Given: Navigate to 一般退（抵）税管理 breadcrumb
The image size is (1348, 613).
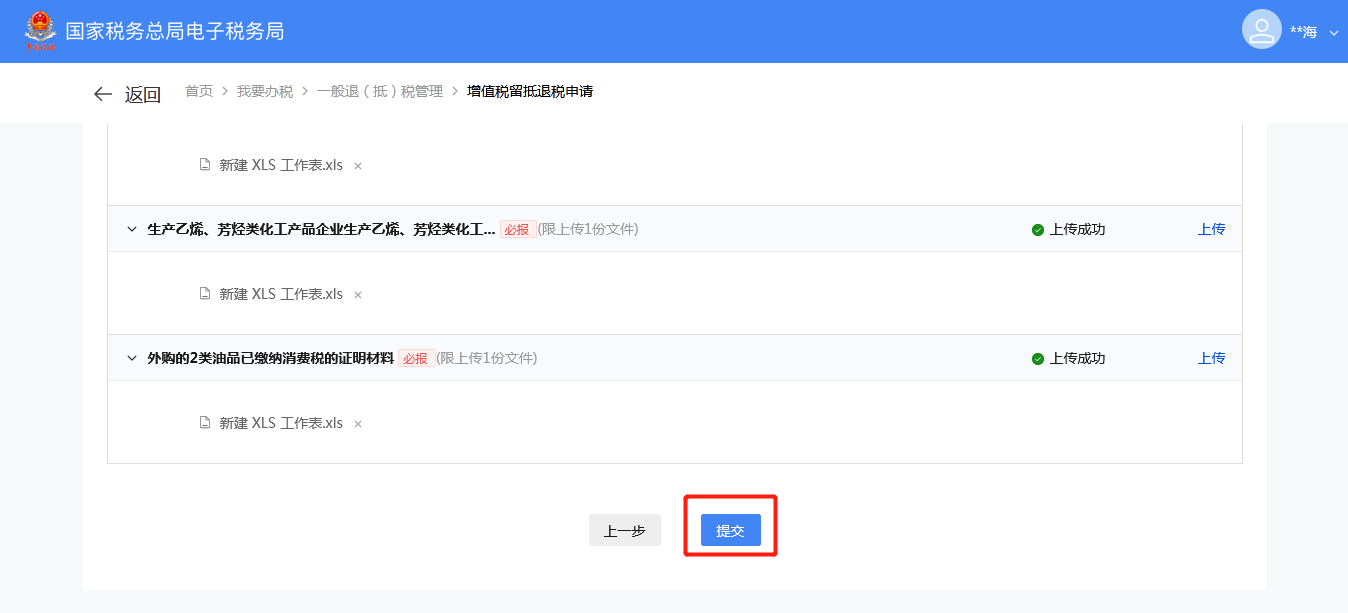Looking at the screenshot, I should (x=380, y=92).
